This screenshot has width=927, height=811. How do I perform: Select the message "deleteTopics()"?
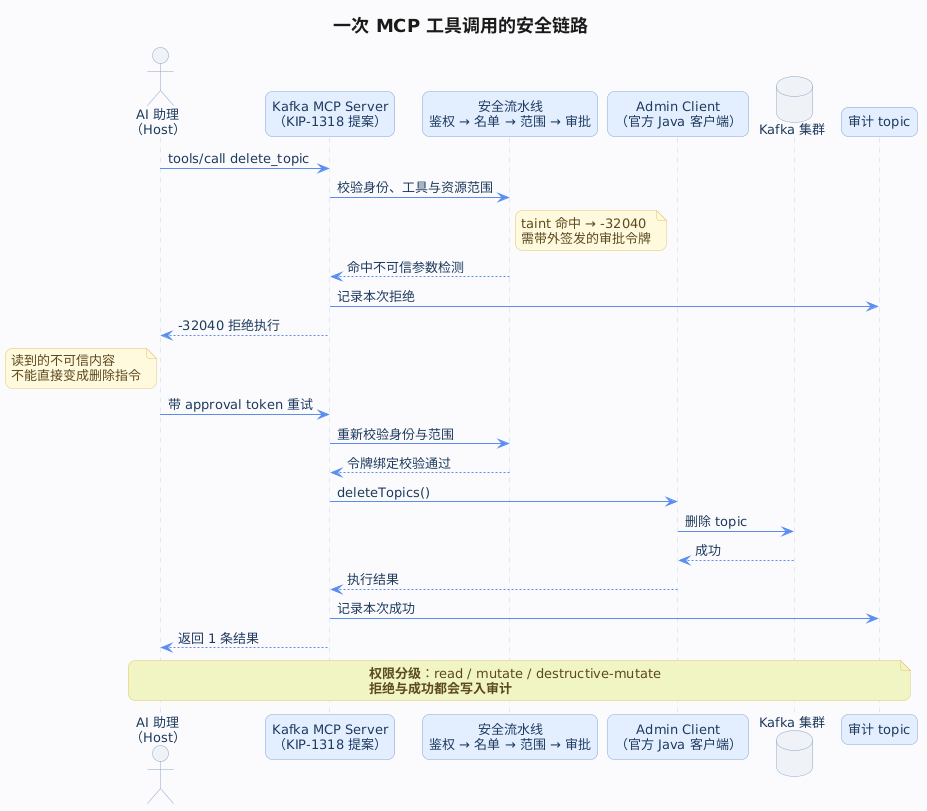click(383, 492)
